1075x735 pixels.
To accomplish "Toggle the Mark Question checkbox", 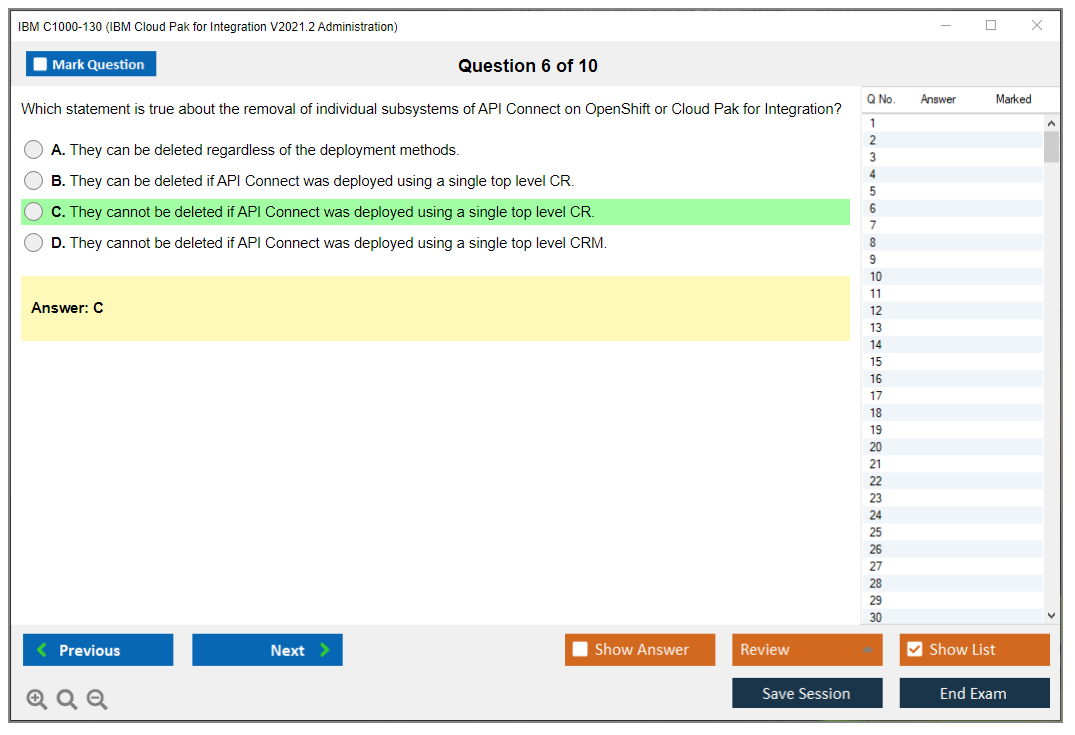I will point(40,64).
